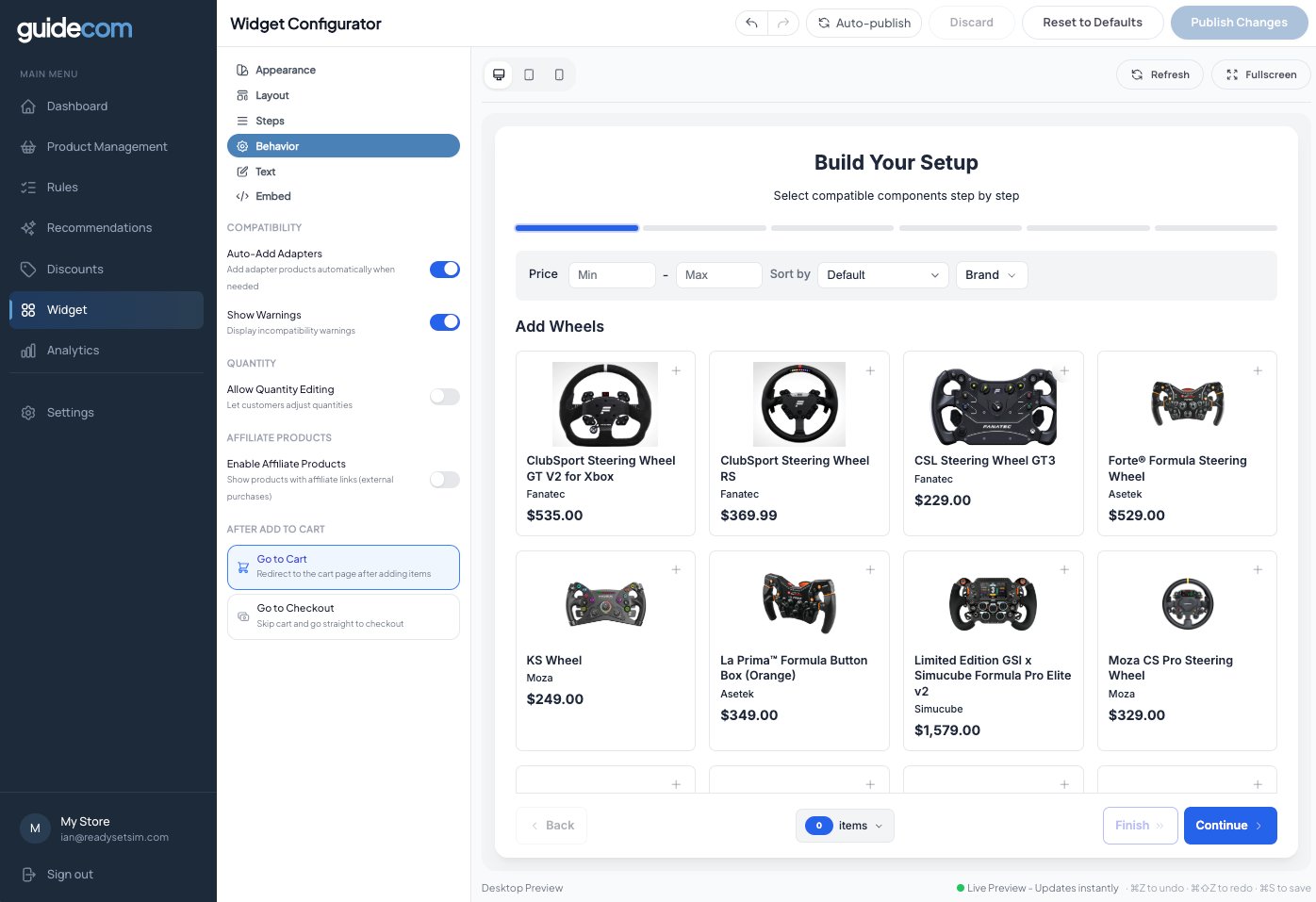Turn off Show Warnings
Image resolution: width=1316 pixels, height=902 pixels.
click(444, 321)
